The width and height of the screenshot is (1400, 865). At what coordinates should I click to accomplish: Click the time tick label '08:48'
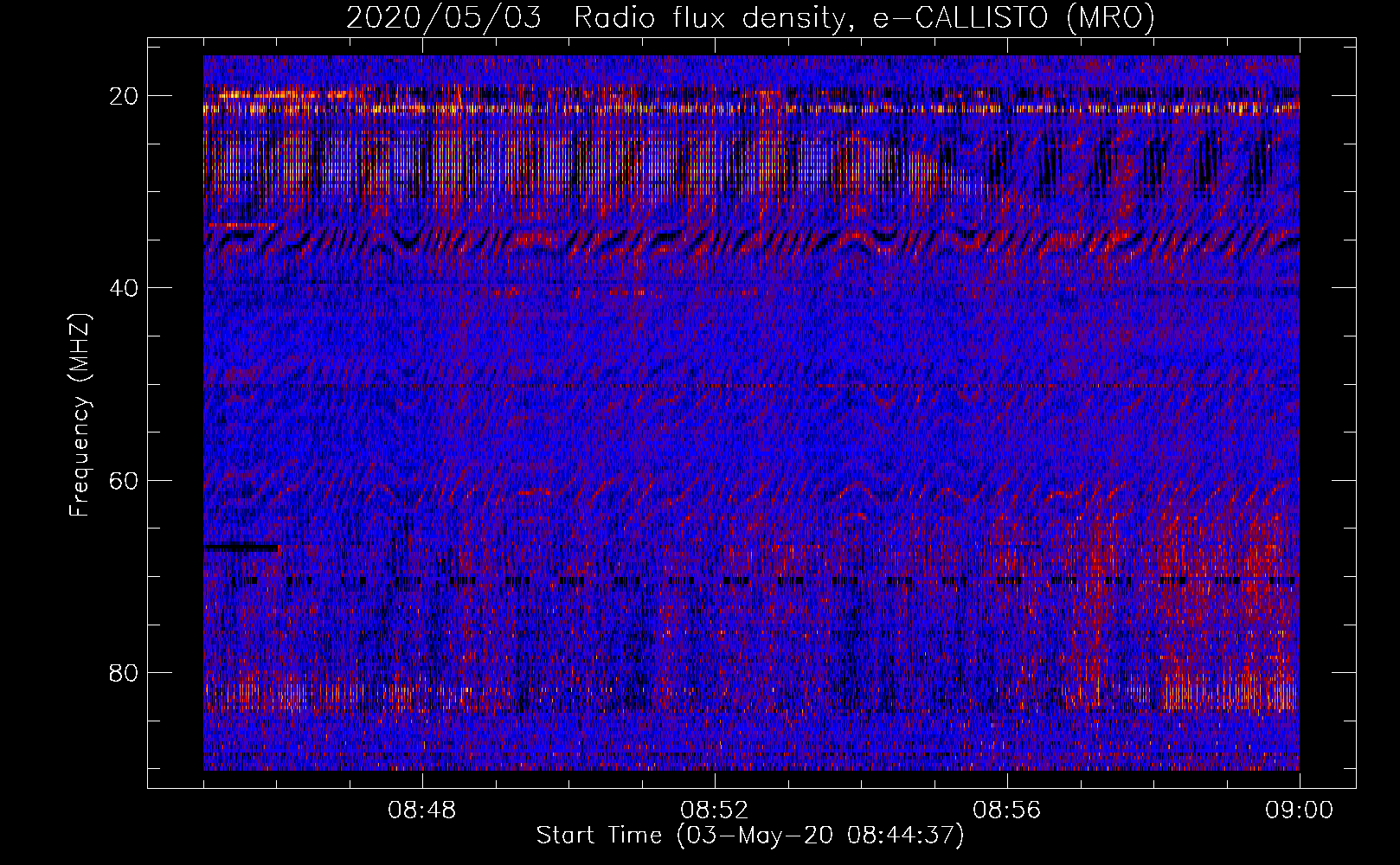[x=422, y=811]
